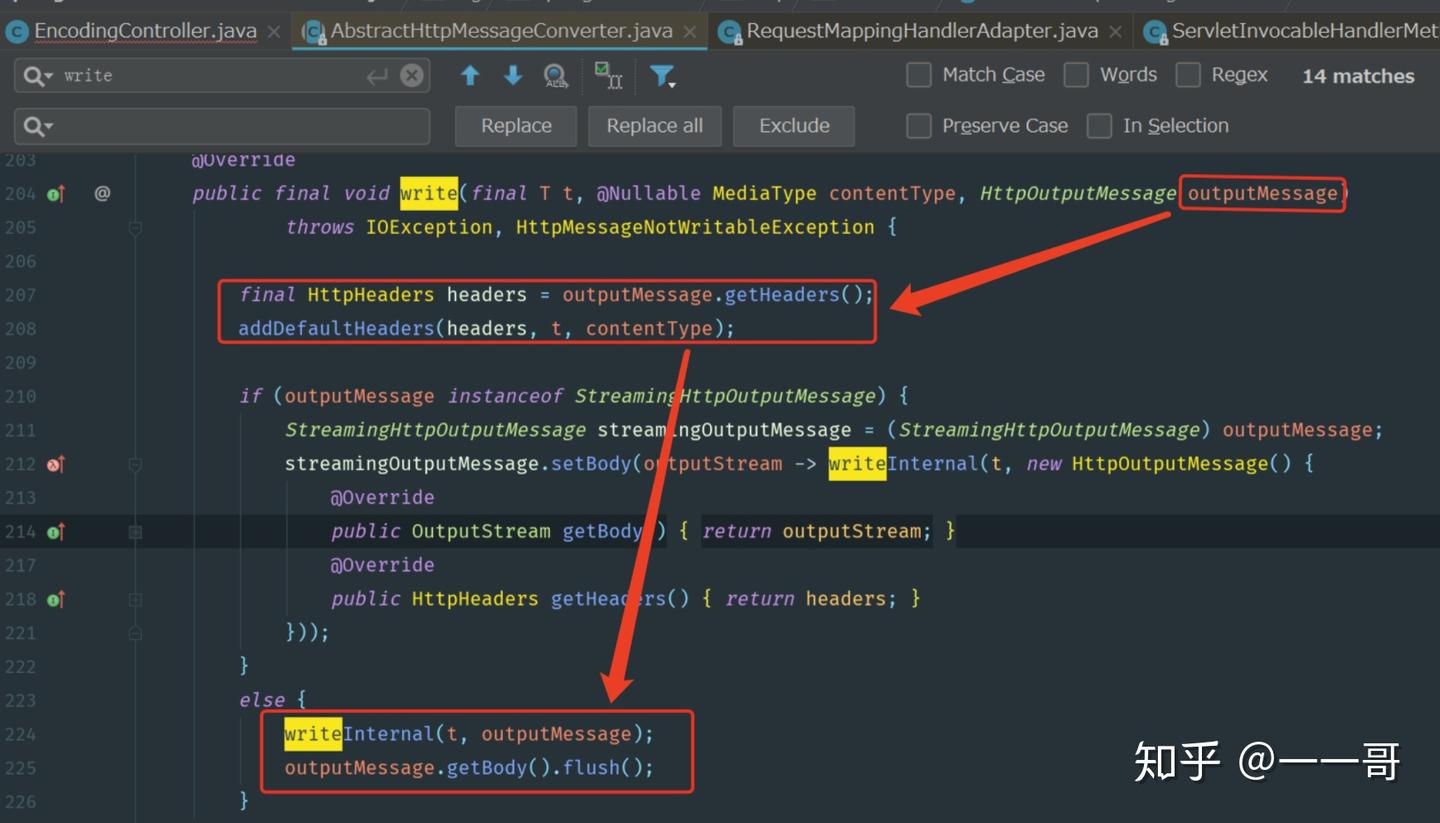Click 'else' keyword on line 223
The image size is (1440, 823).
[x=261, y=700]
